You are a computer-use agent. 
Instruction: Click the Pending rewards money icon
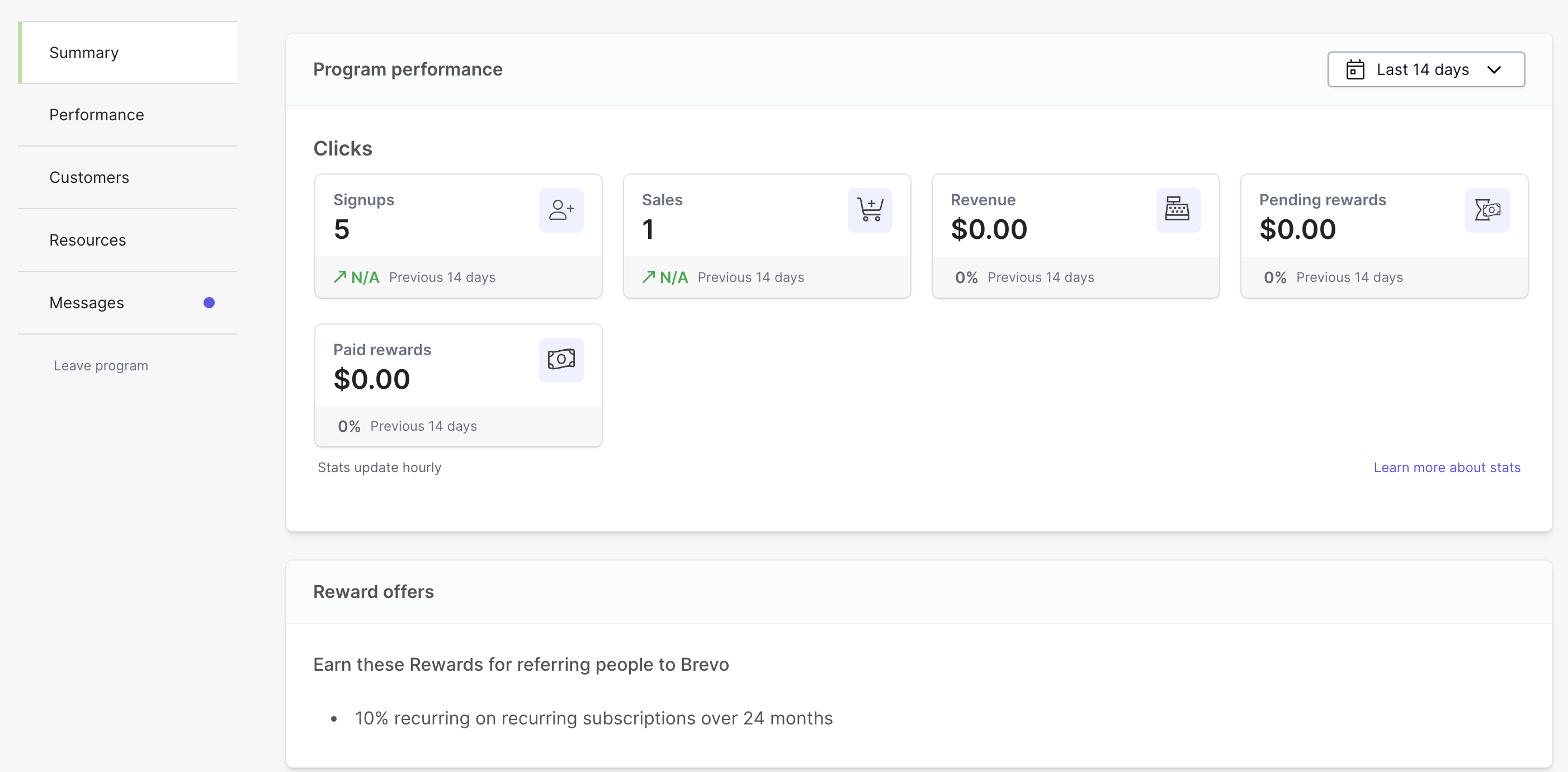click(1486, 210)
